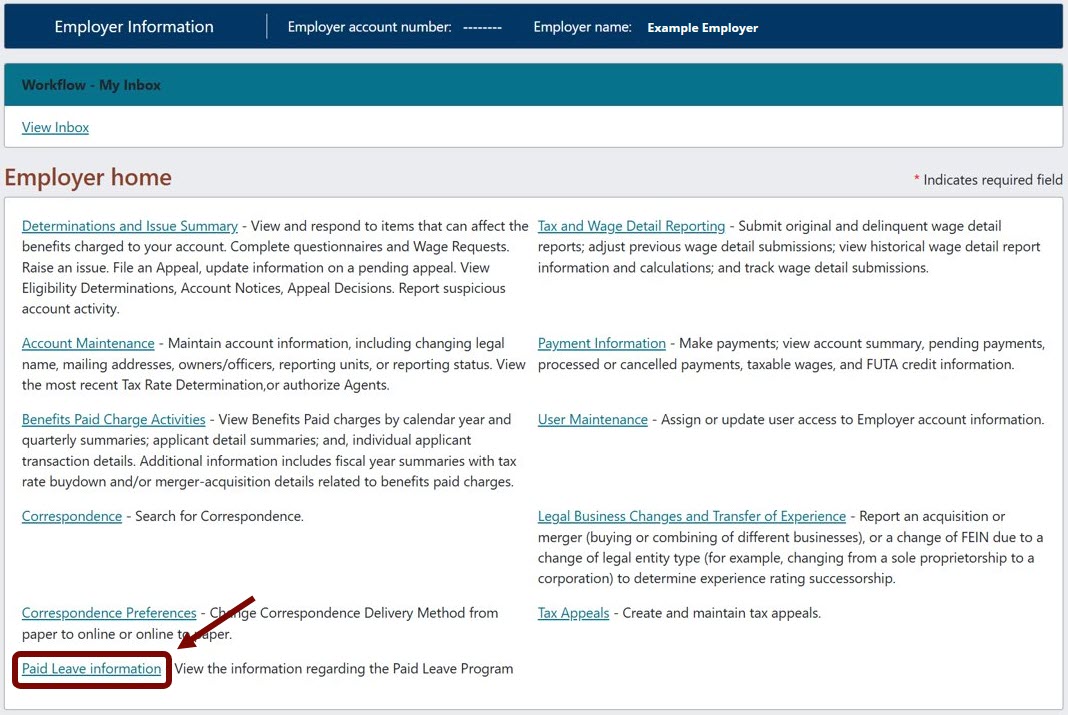1068x715 pixels.
Task: Open the Tax Appeals link
Action: (574, 613)
